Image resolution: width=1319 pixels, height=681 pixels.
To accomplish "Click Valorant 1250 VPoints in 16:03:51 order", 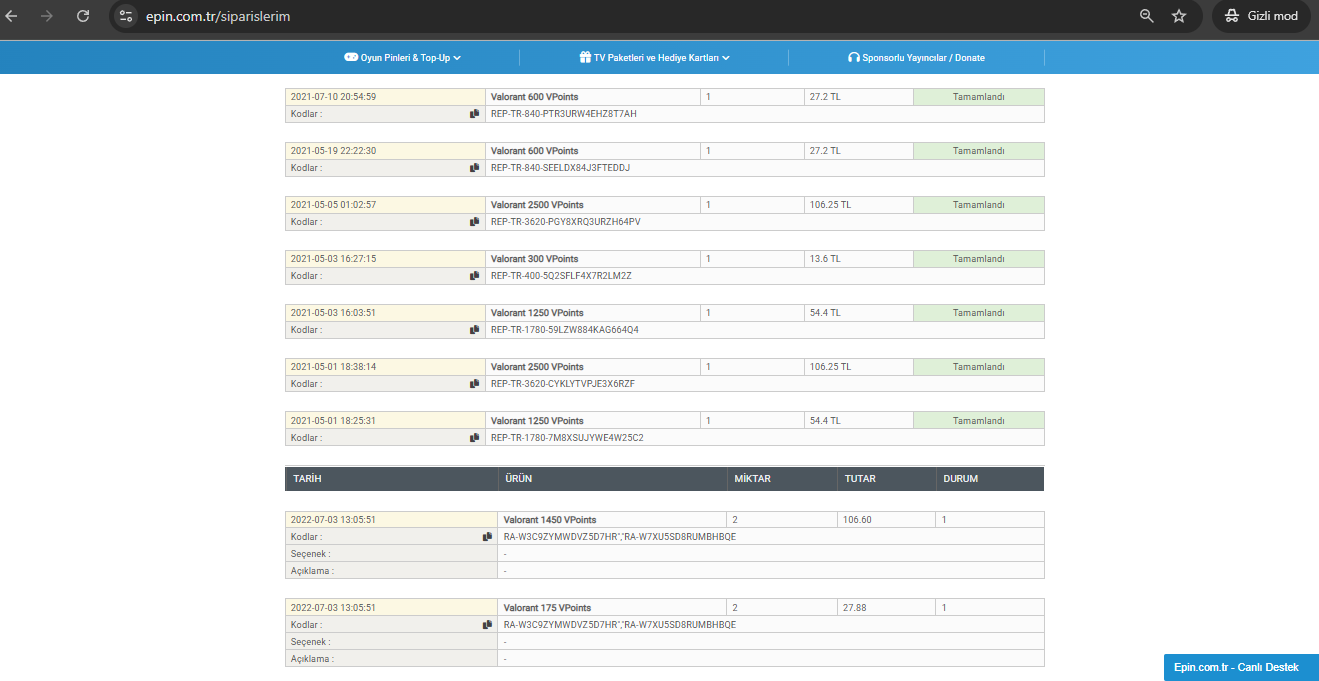I will pos(537,313).
